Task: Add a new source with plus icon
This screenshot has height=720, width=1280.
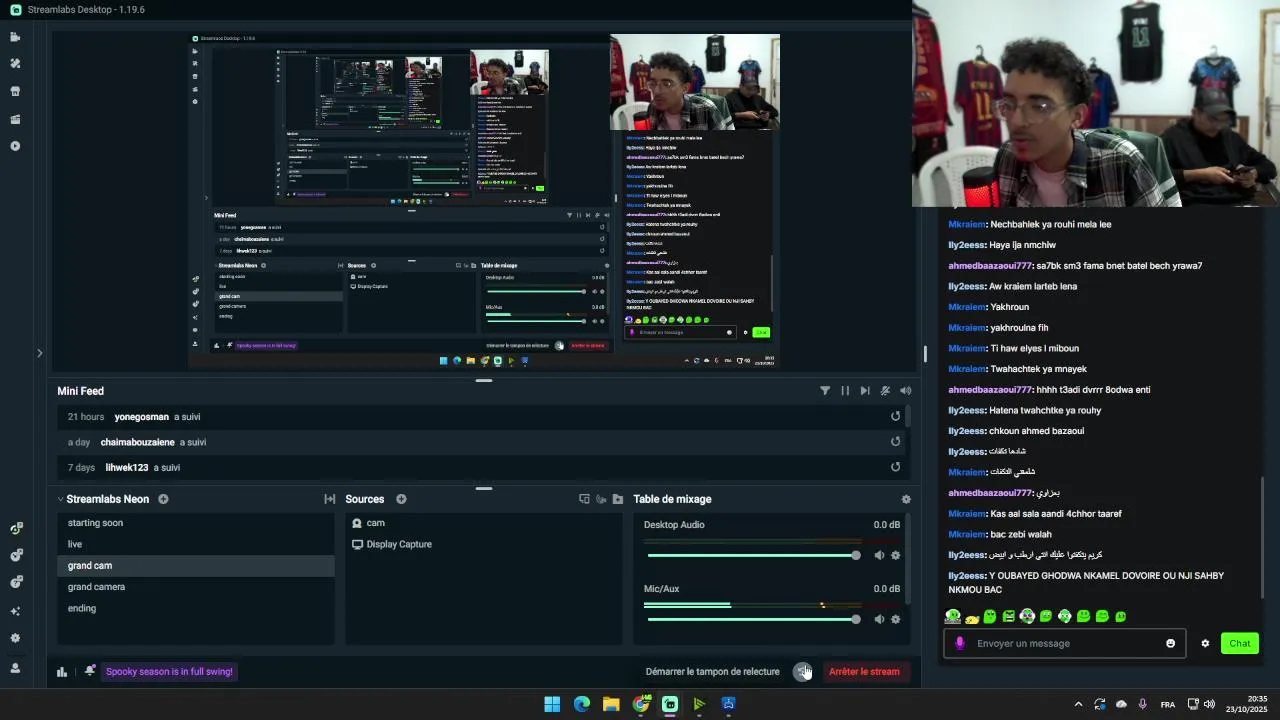Action: pos(401,499)
